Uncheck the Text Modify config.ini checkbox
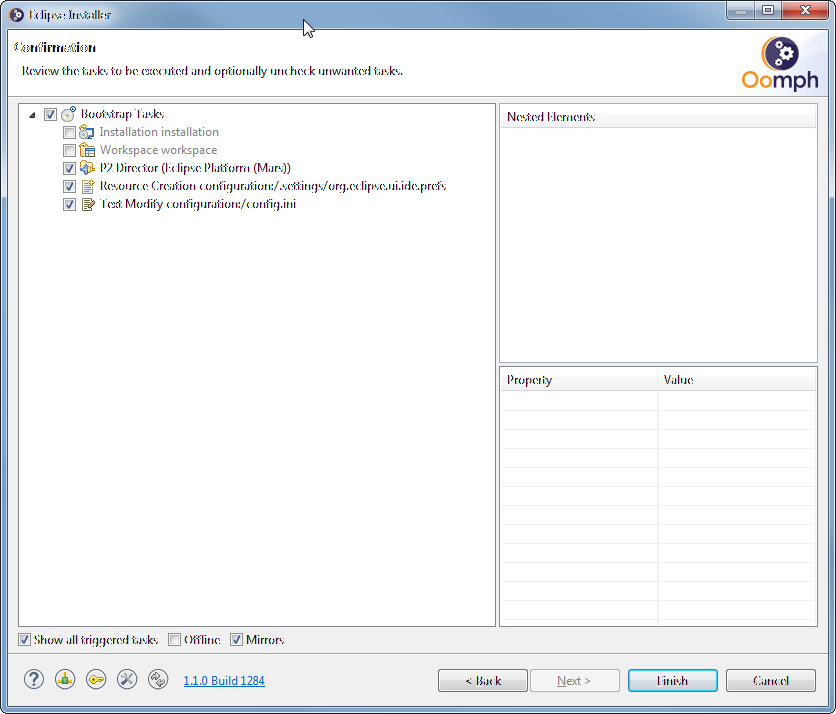Viewport: 836px width, 714px height. (69, 205)
